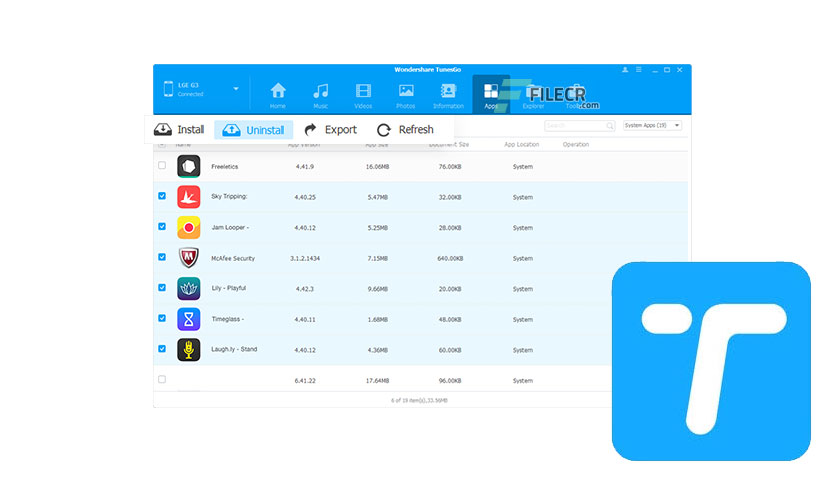
Task: Click the Install button
Action: pos(179,130)
